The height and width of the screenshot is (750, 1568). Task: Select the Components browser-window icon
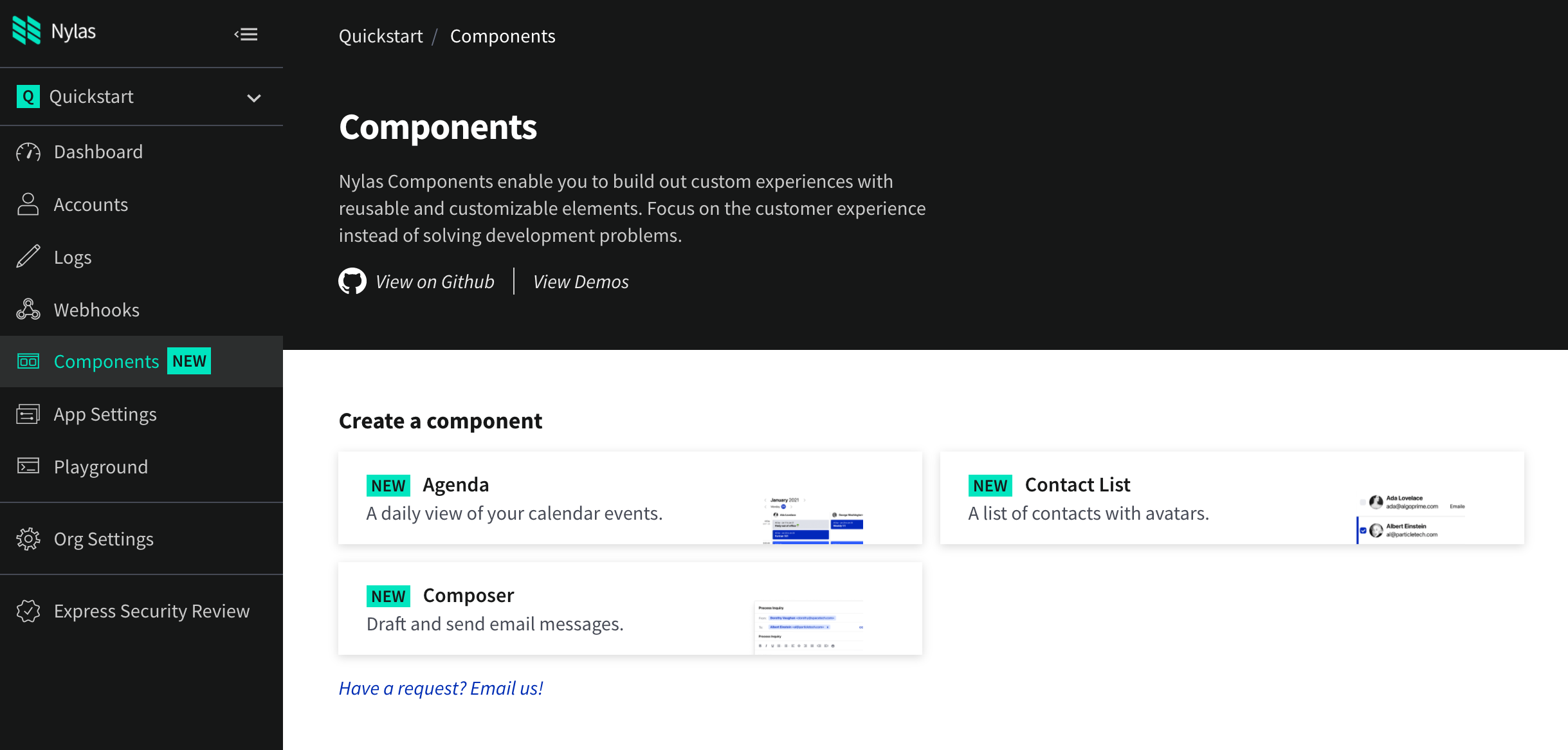(26, 361)
